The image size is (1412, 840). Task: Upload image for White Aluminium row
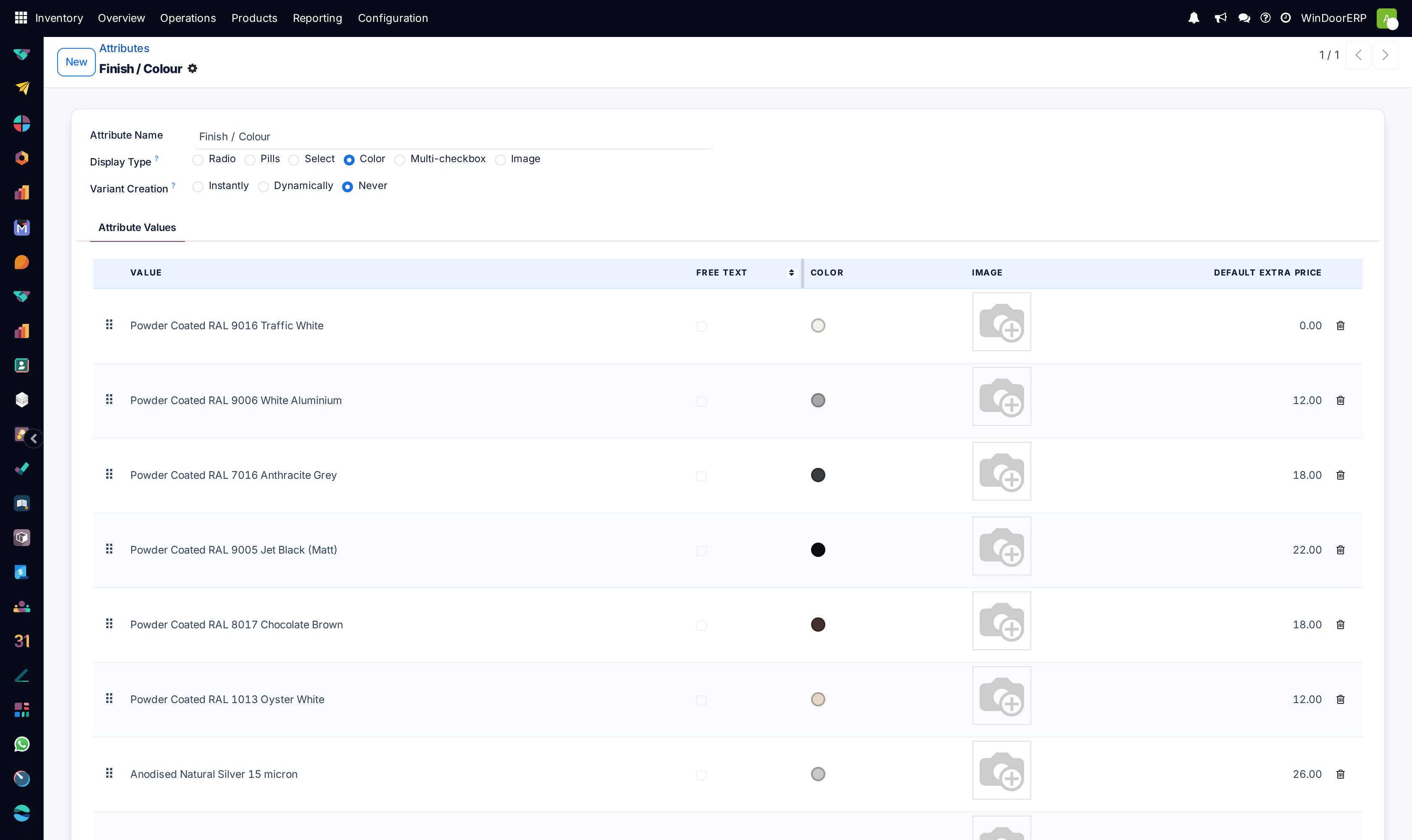pyautogui.click(x=1001, y=396)
